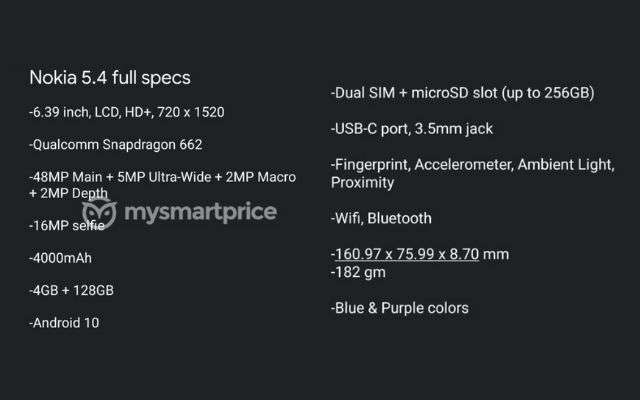Click the Wifi, Bluetooth line

[381, 218]
